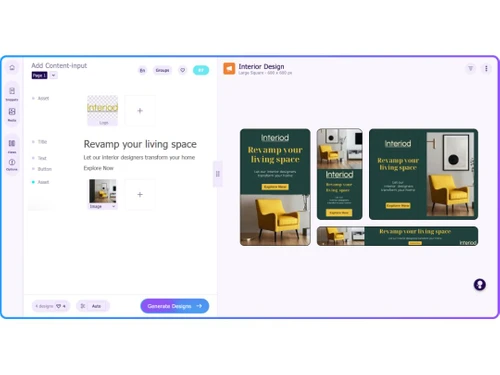Open the Options panel in sidebar
The image size is (500, 375).
[12, 165]
